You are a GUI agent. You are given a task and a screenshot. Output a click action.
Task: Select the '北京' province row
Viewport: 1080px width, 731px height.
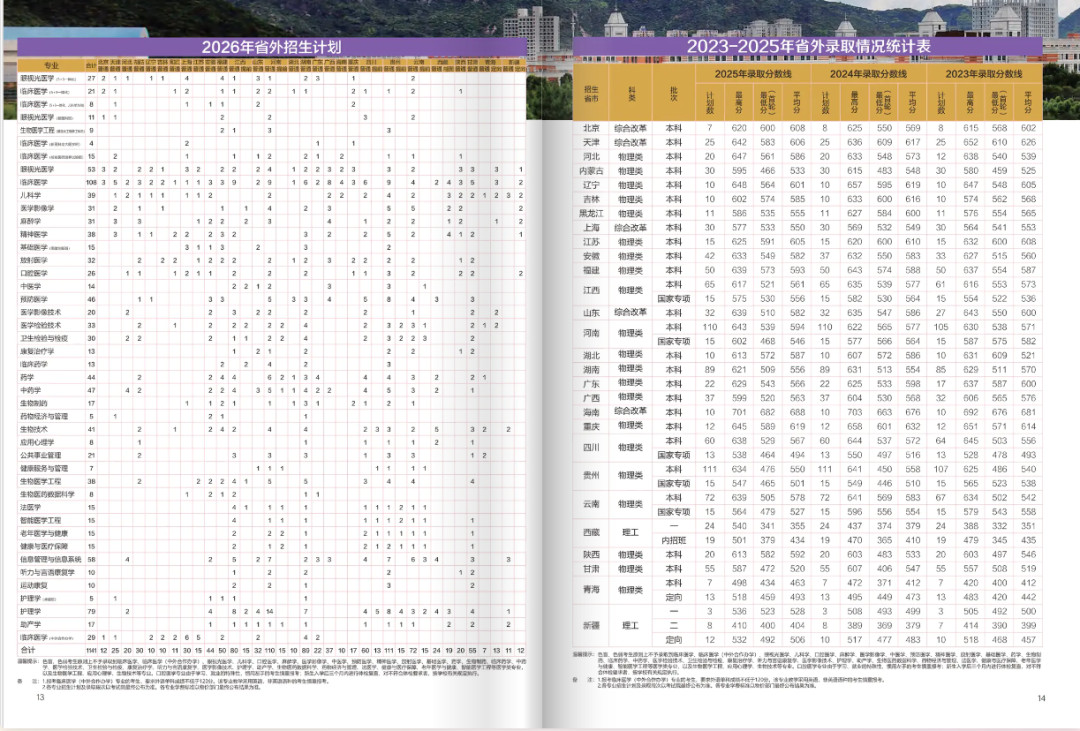[591, 128]
